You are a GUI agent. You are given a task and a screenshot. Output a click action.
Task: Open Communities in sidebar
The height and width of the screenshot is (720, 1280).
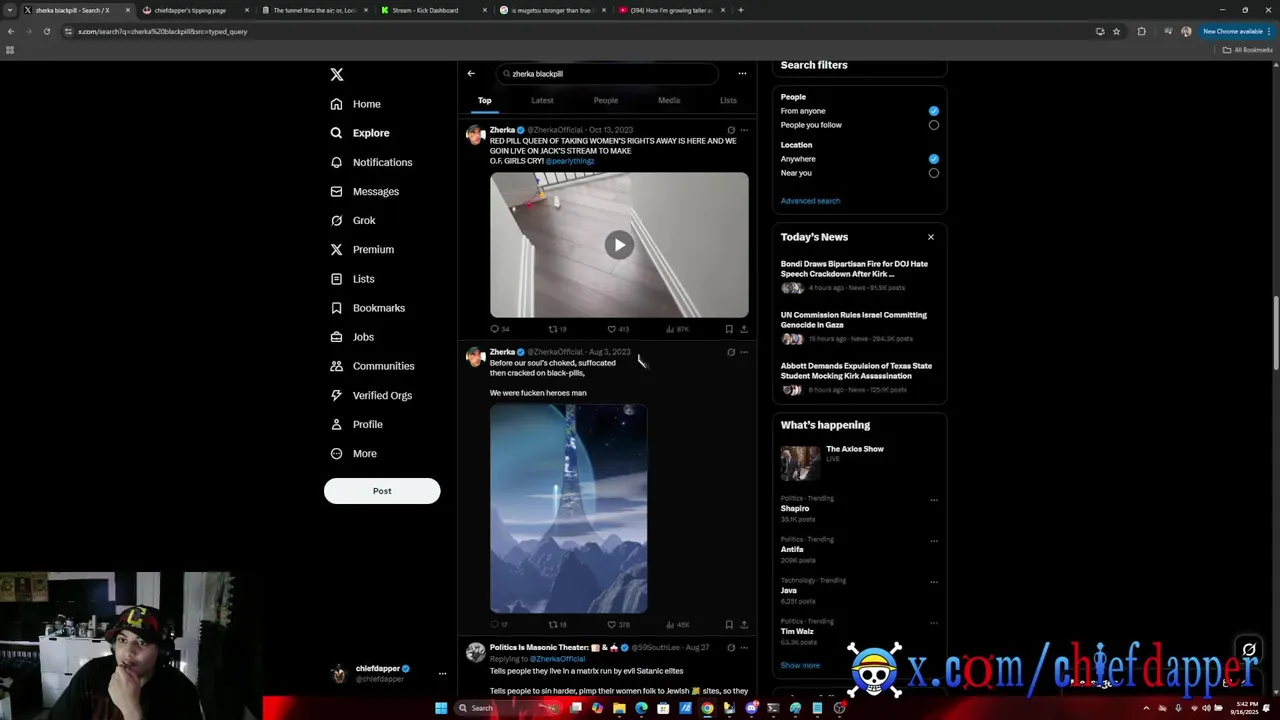[372, 366]
